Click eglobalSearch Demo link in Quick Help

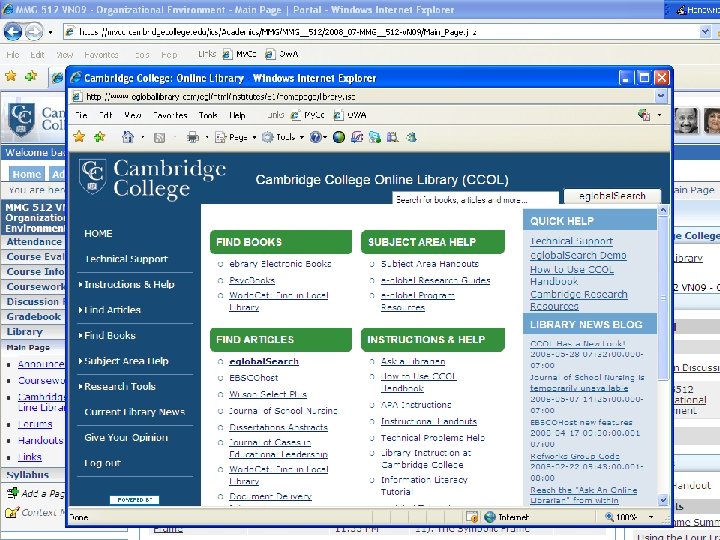coord(578,255)
